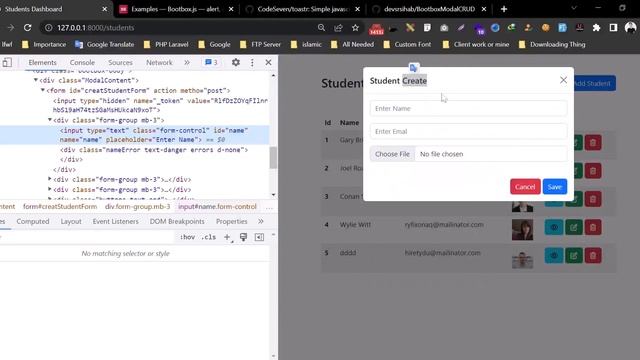Image resolution: width=640 pixels, height=360 pixels.
Task: Open the profile avatar menu
Action: pos(631,28)
